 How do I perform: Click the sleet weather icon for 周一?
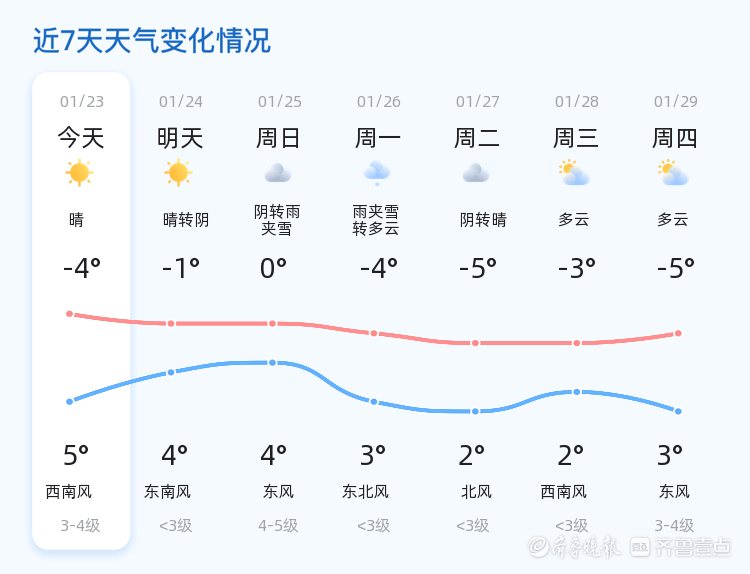(x=377, y=172)
